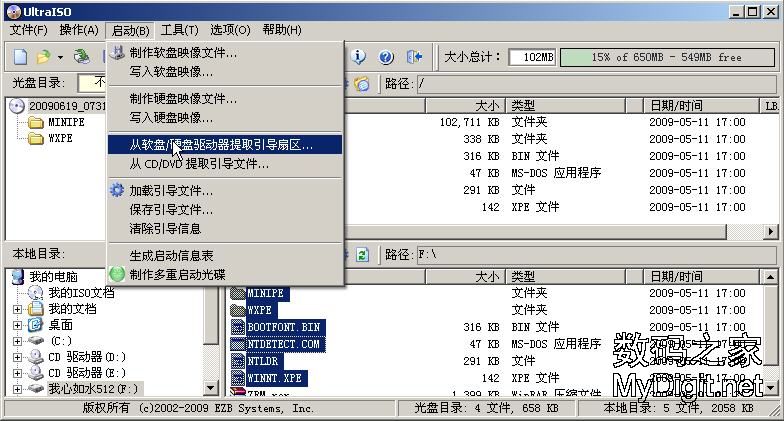Screen dimensions: 784x421
Task: Click the upper 类型 column header
Action: coord(565,106)
